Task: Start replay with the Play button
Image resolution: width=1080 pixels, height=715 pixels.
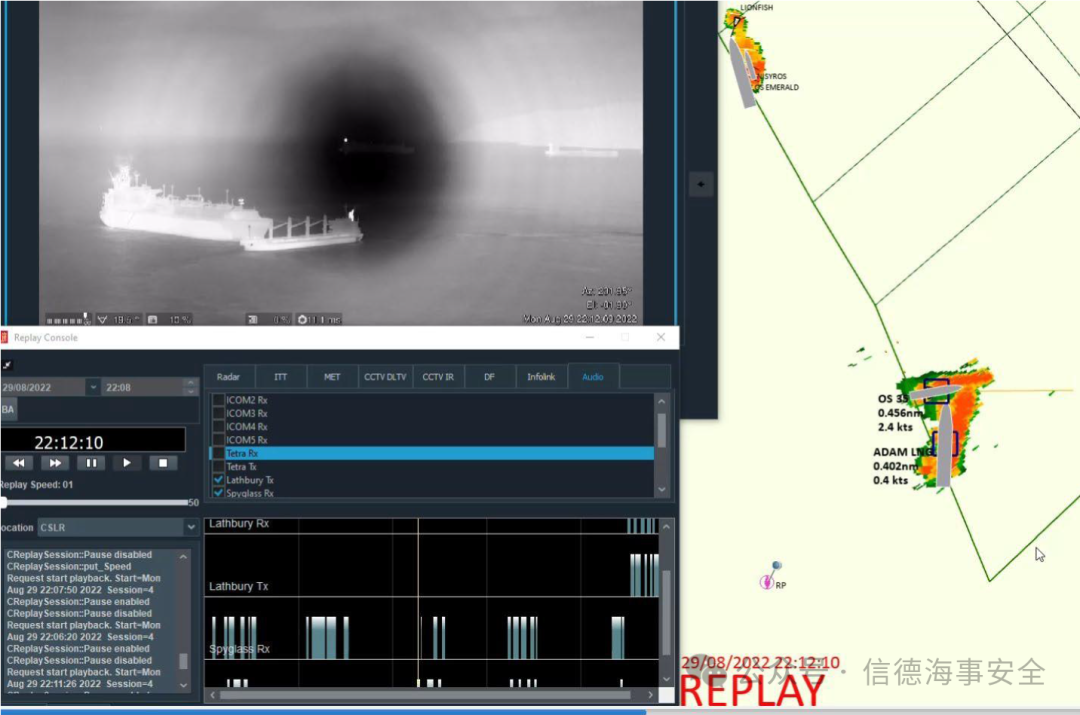Action: tap(127, 463)
